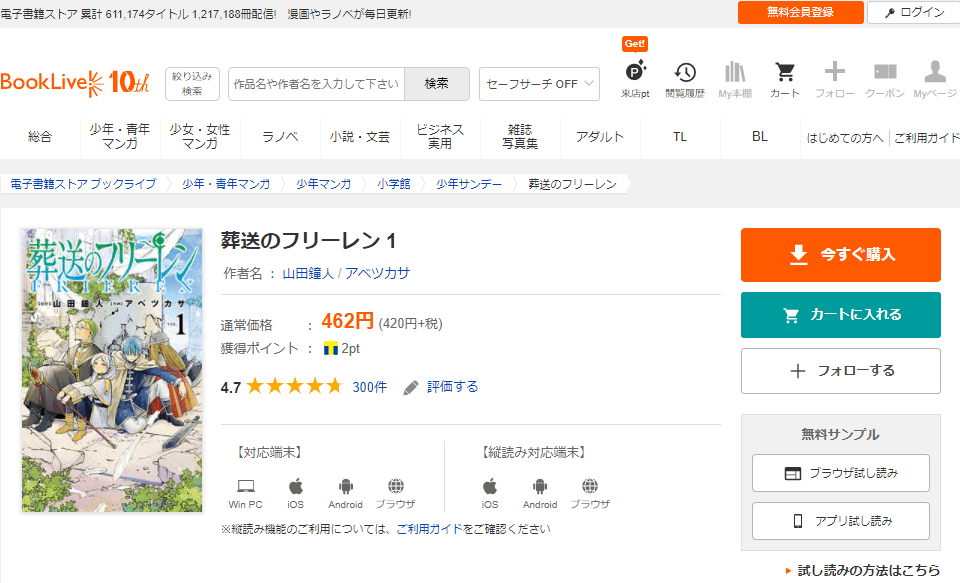The image size is (960, 583).
Task: Click author link 山田鐘人
Action: point(308,273)
